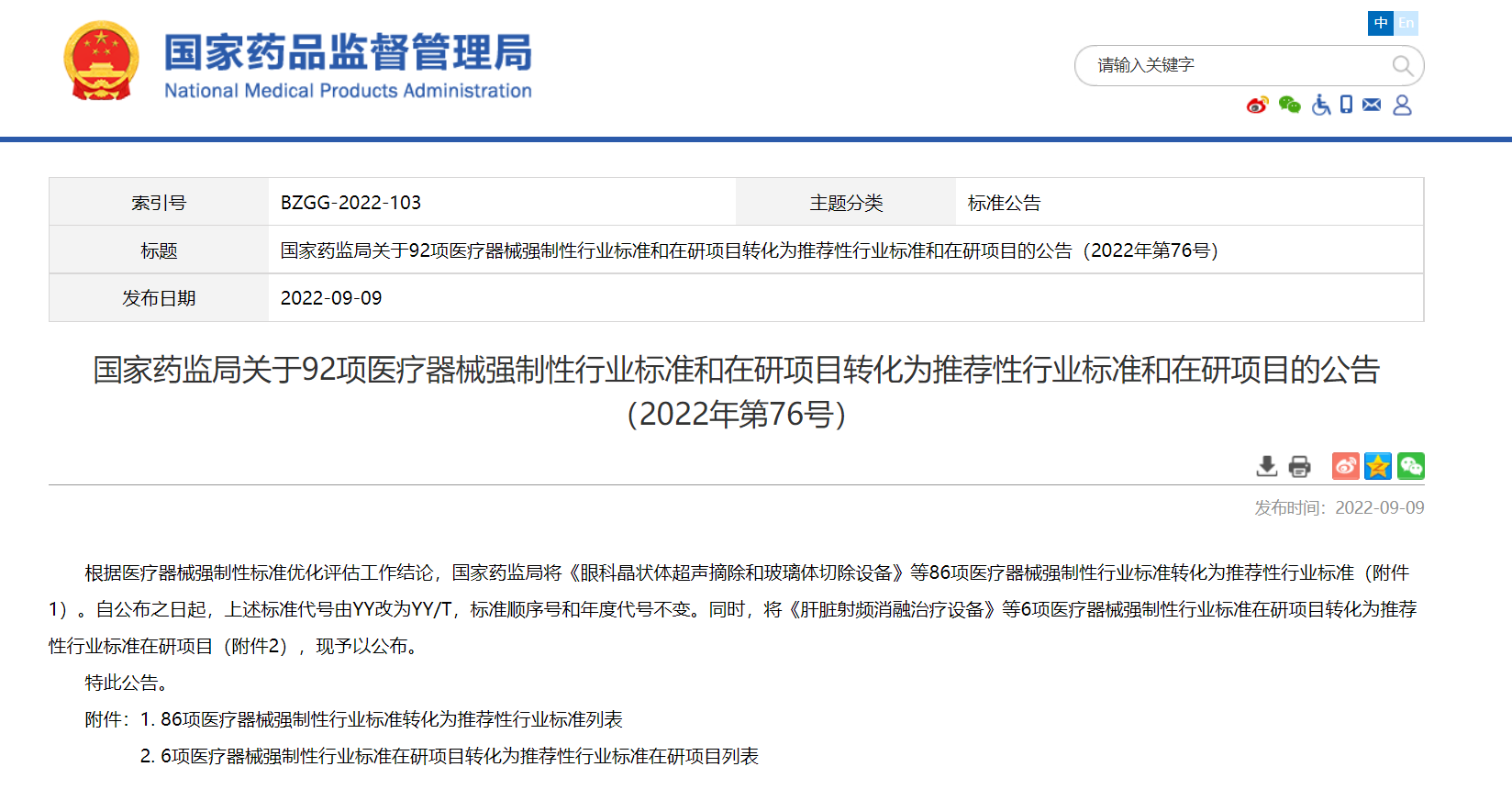
Task: Open the user account icon
Action: (1402, 106)
